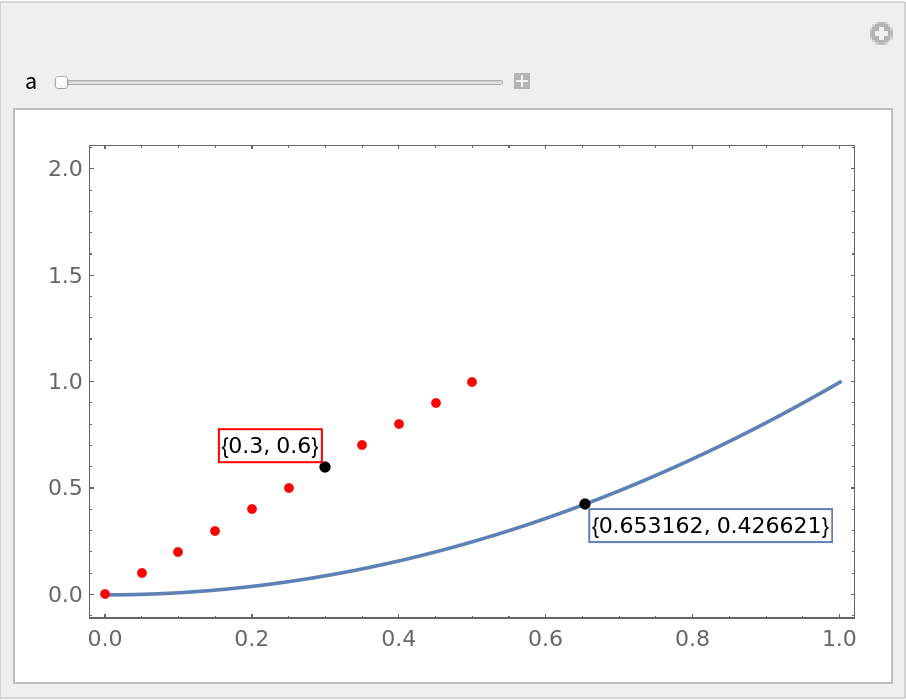Click the circular plus icon in top-right corner
This screenshot has height=700, width=906.
pos(880,34)
